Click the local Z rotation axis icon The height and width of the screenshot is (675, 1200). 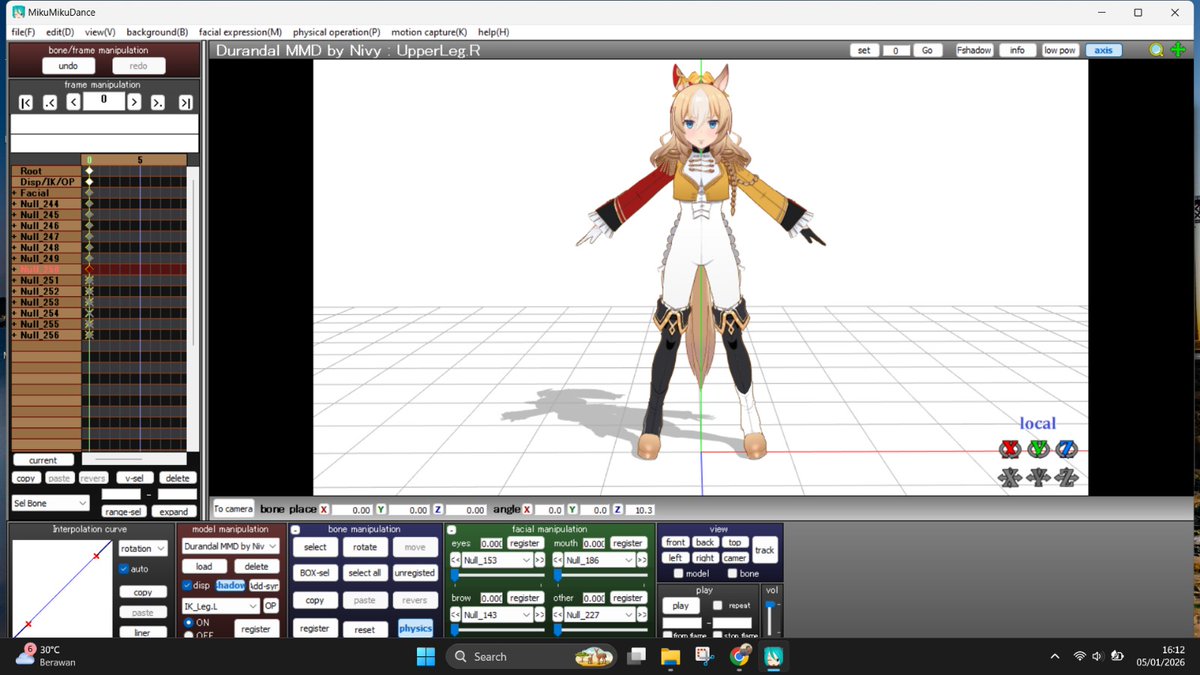[1067, 449]
